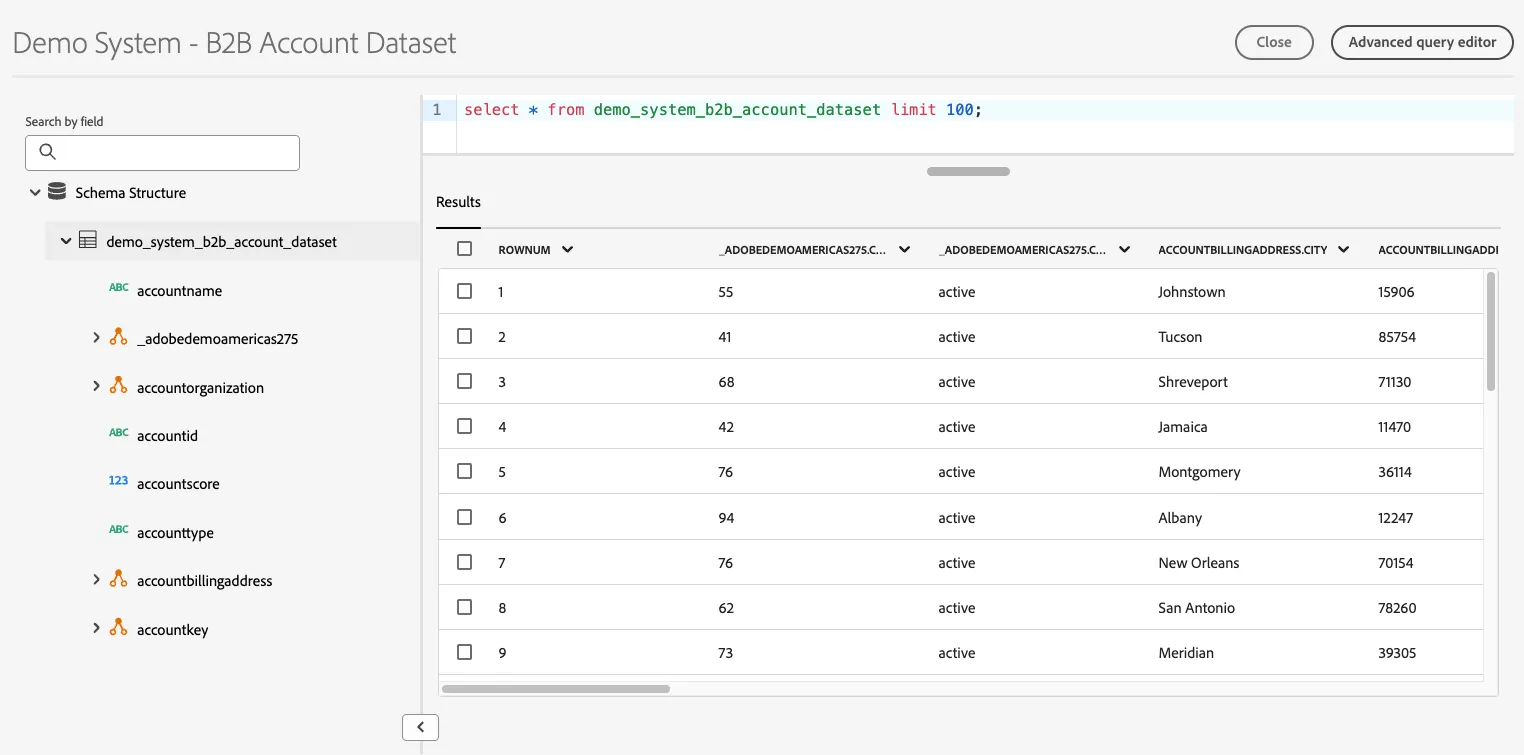Click into the SQL query editor line
The image size is (1524, 755).
pyautogui.click(x=985, y=110)
